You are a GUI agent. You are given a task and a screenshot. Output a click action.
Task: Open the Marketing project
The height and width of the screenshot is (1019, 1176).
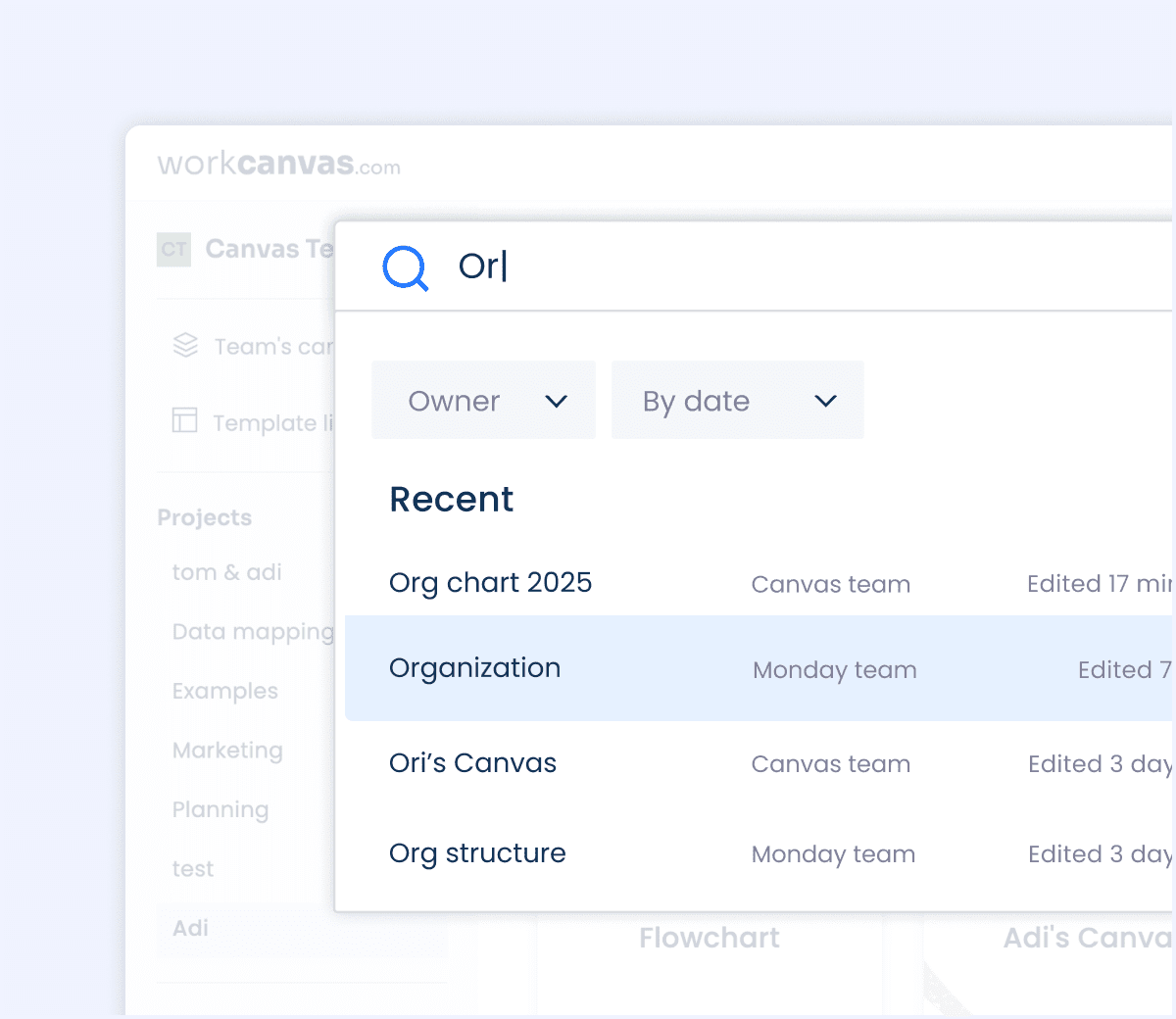pyautogui.click(x=227, y=751)
